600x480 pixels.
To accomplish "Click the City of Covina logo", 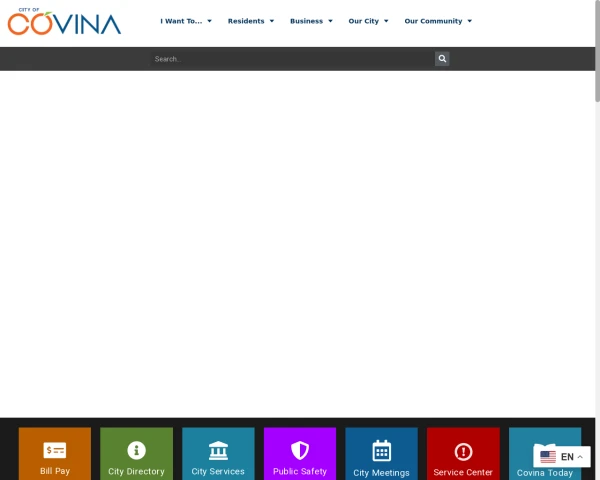I will click(x=64, y=21).
